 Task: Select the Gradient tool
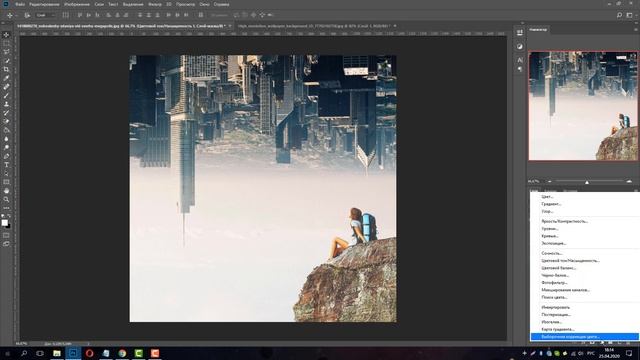(6, 130)
